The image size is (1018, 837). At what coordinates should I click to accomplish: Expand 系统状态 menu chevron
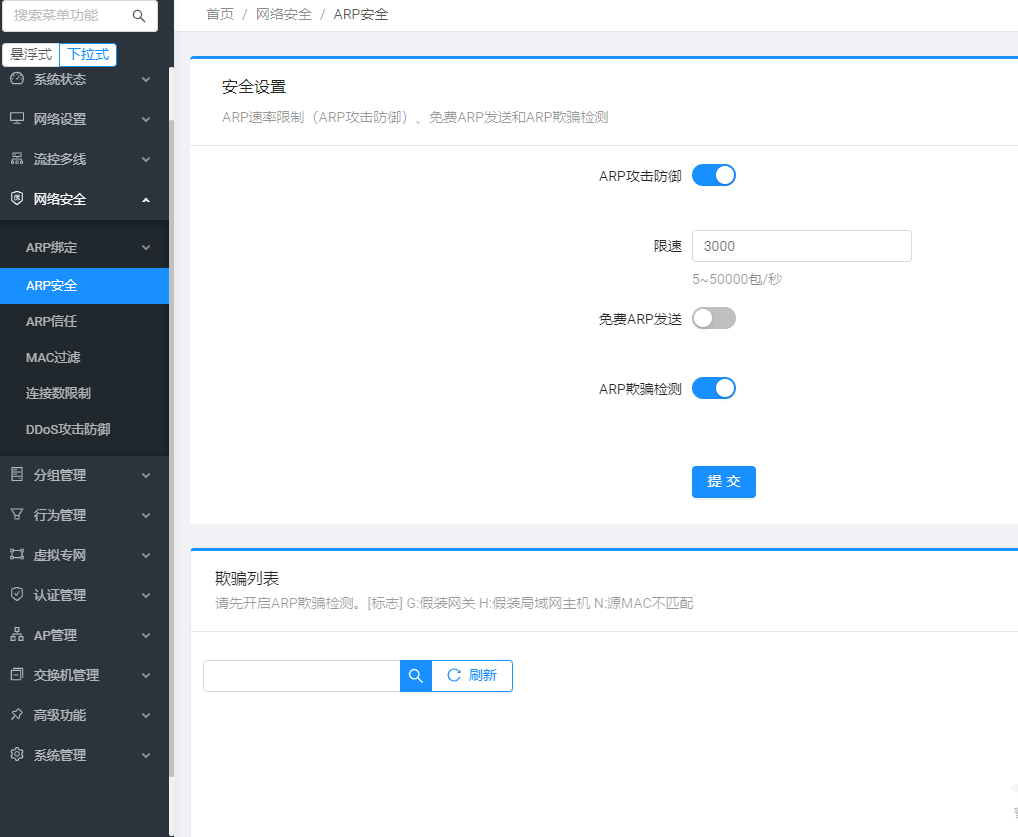[146, 79]
